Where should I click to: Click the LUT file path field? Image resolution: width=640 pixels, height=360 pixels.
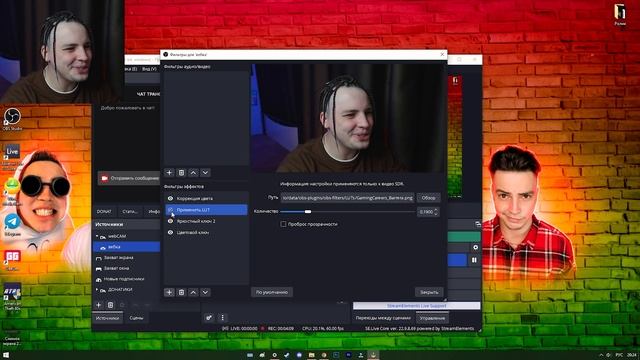347,198
